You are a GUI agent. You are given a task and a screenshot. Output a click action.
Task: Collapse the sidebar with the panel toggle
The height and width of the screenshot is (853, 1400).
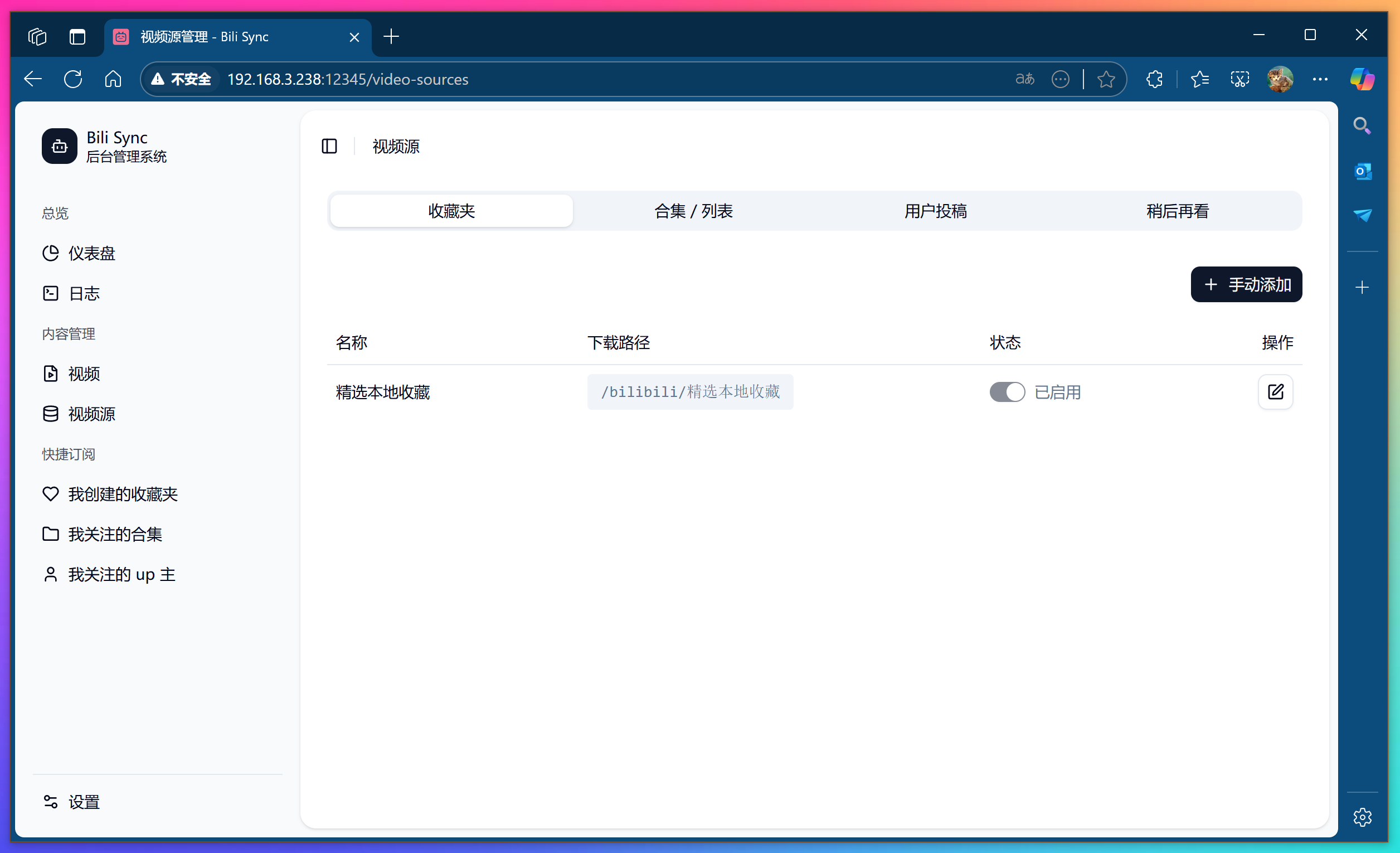(x=329, y=147)
